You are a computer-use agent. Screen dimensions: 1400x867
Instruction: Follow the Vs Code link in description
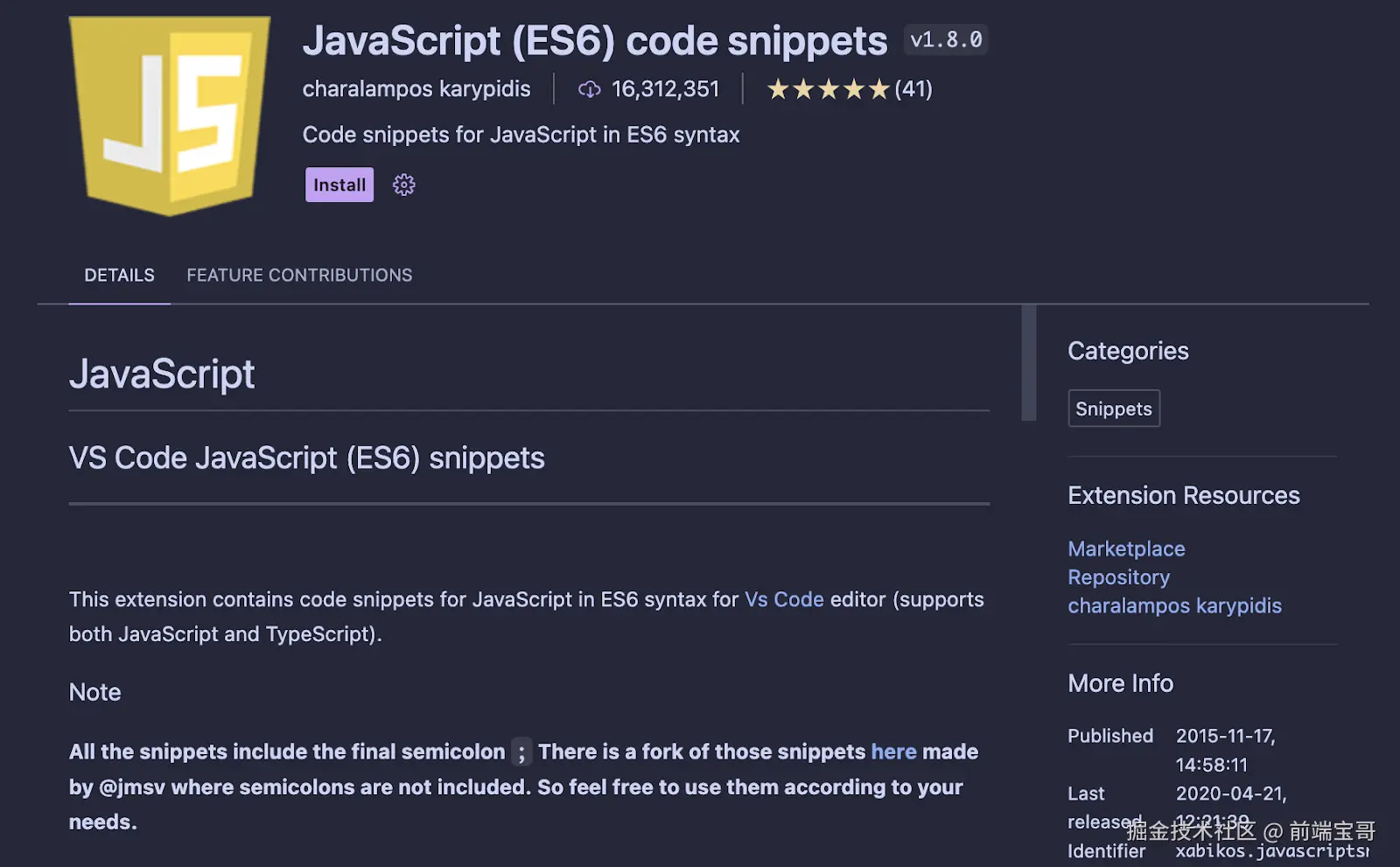pyautogui.click(x=784, y=599)
